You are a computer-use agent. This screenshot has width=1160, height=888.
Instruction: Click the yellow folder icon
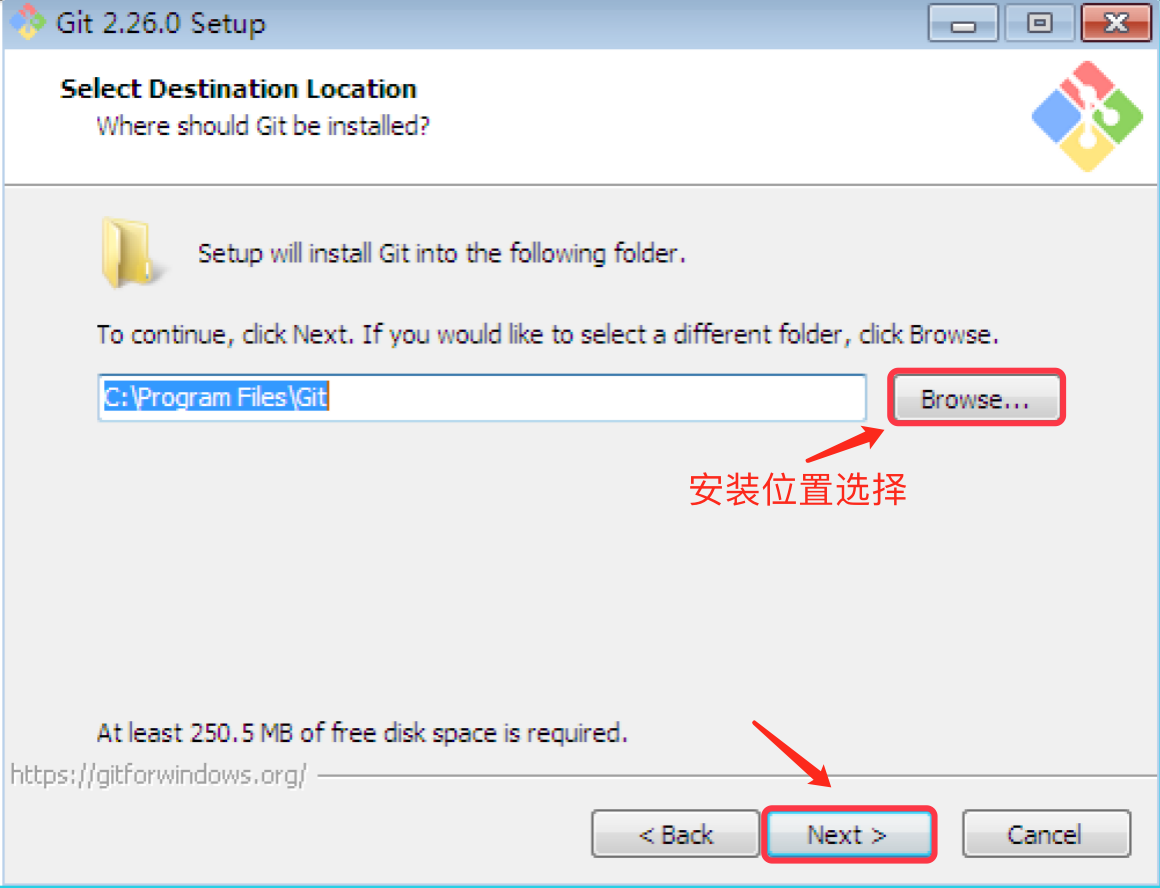[127, 252]
